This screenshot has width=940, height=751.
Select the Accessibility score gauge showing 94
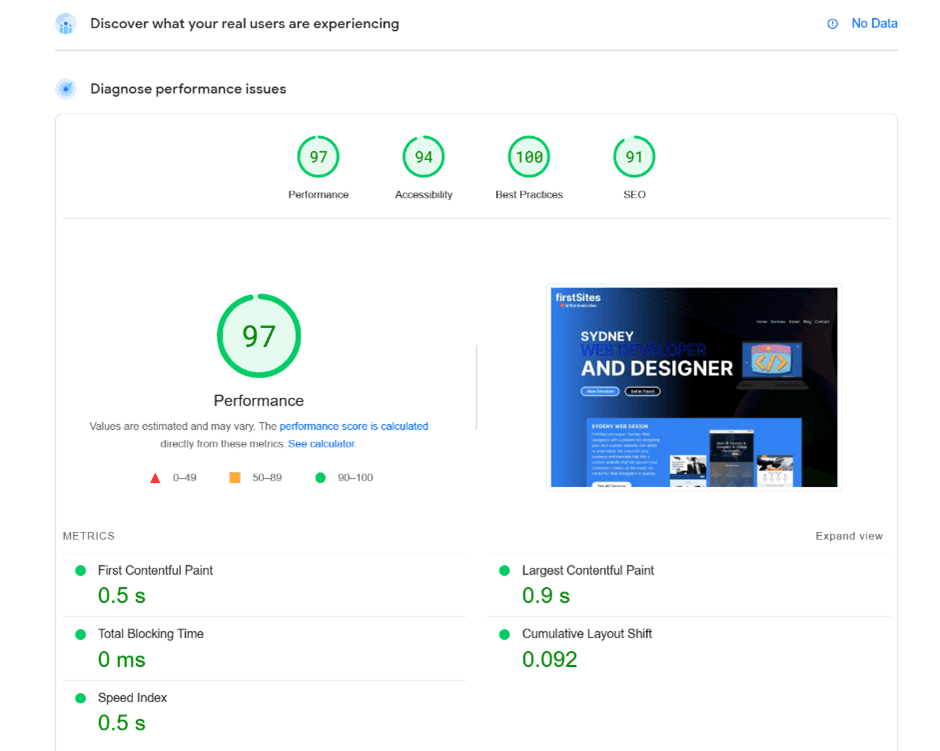point(423,156)
